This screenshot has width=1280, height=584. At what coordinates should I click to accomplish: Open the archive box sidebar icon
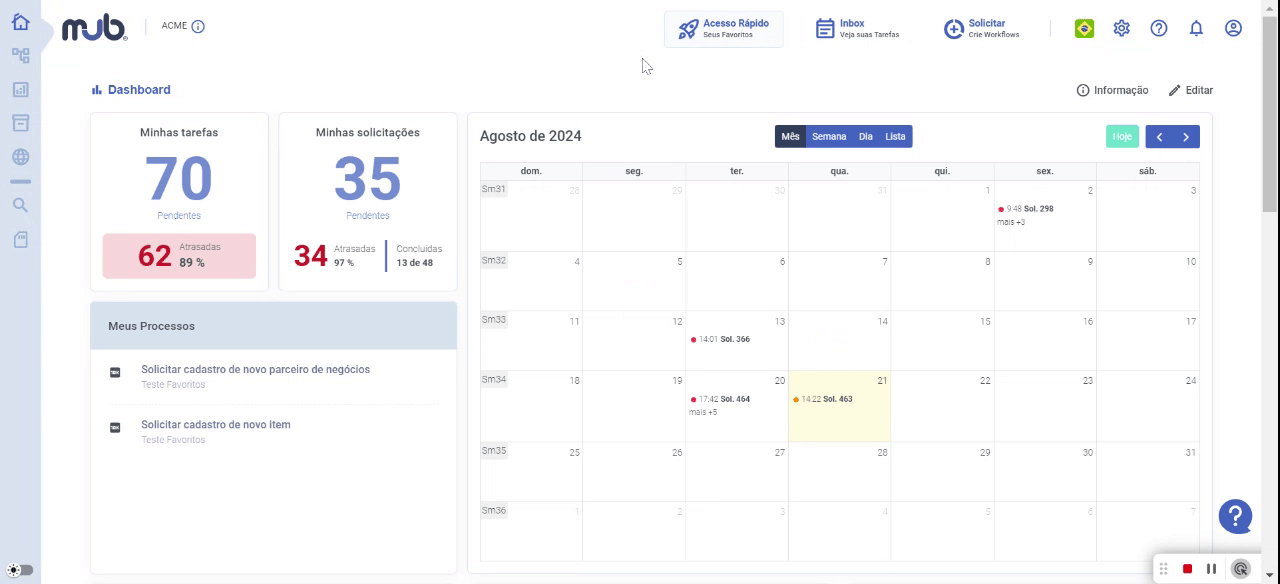20,123
